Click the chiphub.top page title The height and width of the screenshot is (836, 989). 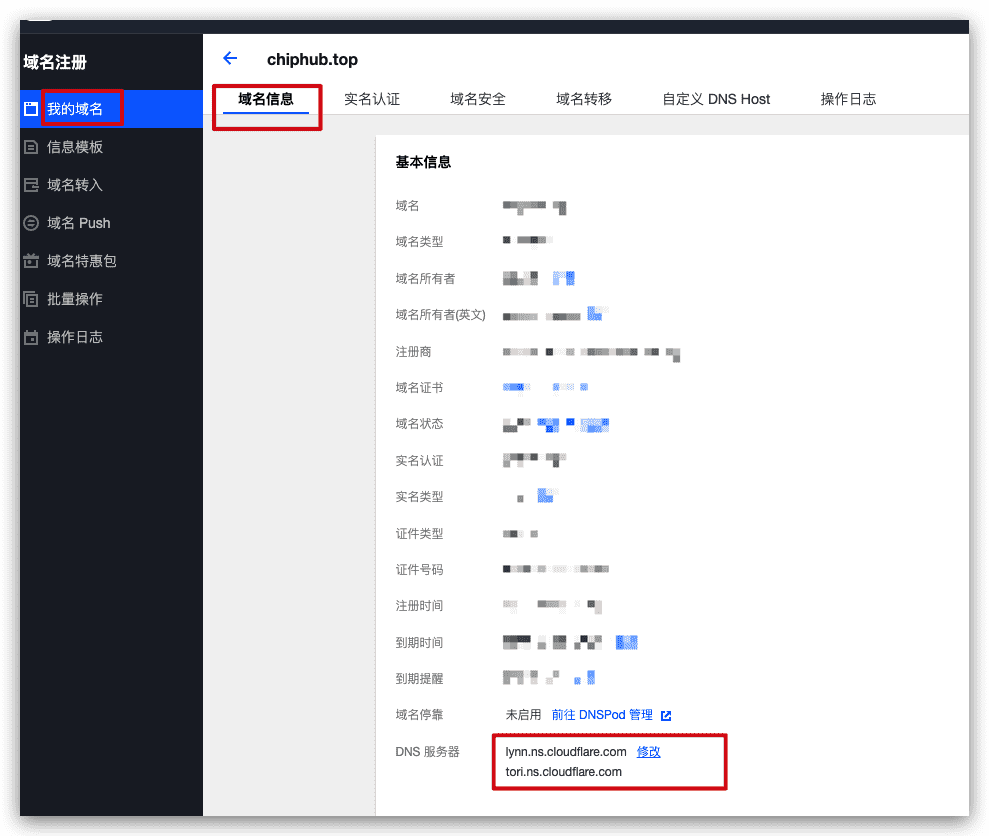click(312, 59)
